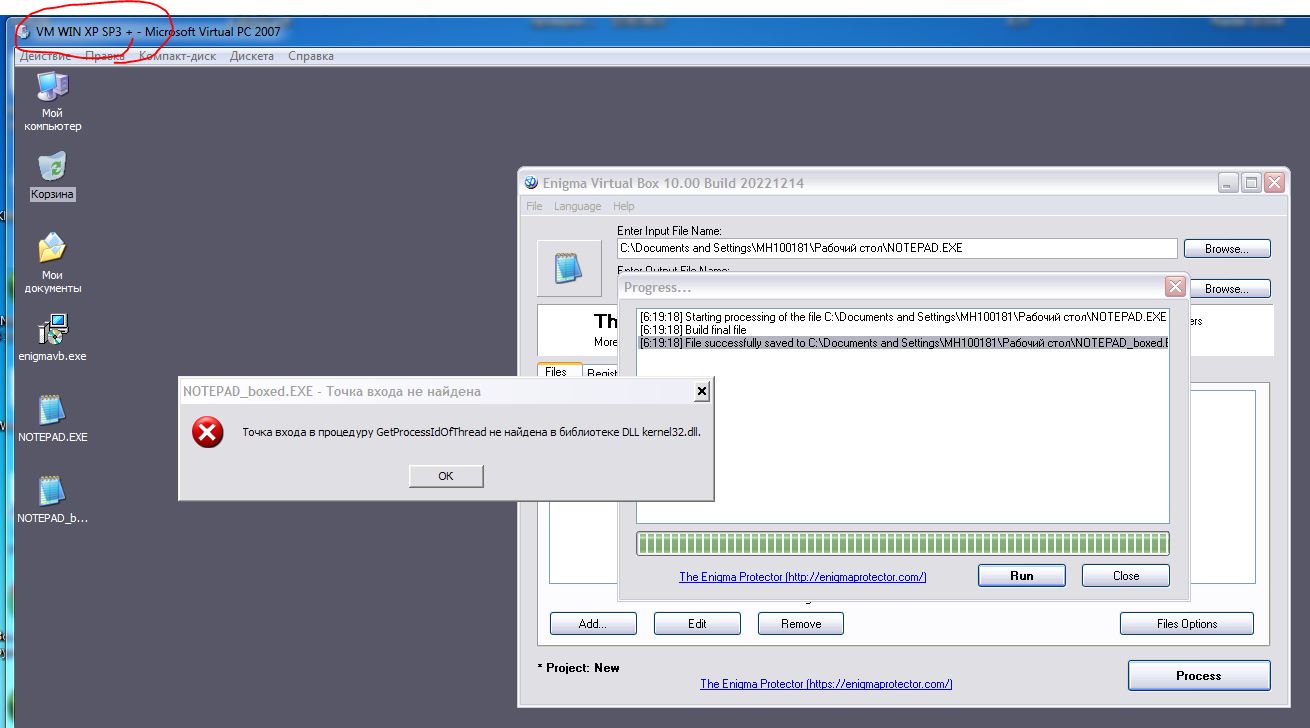Click the Add... button
The height and width of the screenshot is (728, 1310).
coord(593,624)
